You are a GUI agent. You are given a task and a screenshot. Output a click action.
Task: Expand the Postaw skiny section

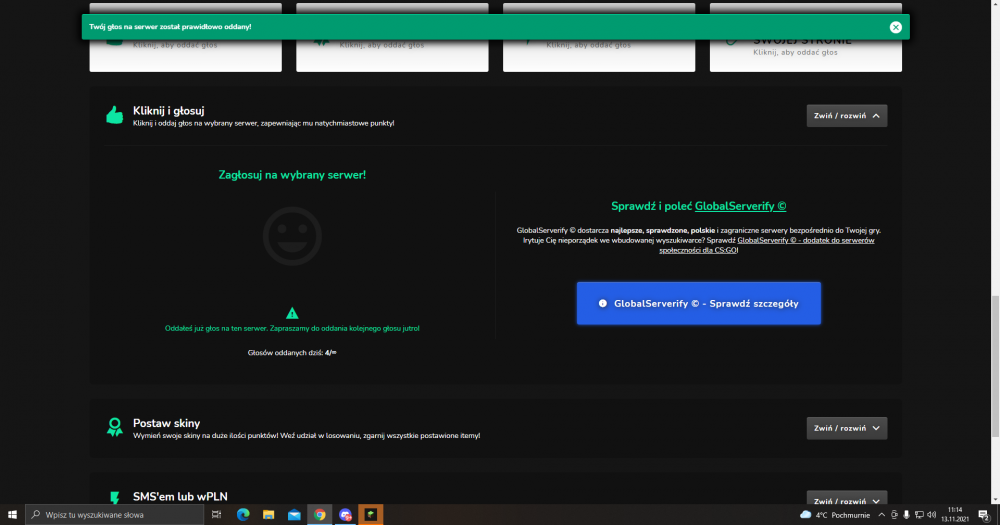pyautogui.click(x=846, y=428)
